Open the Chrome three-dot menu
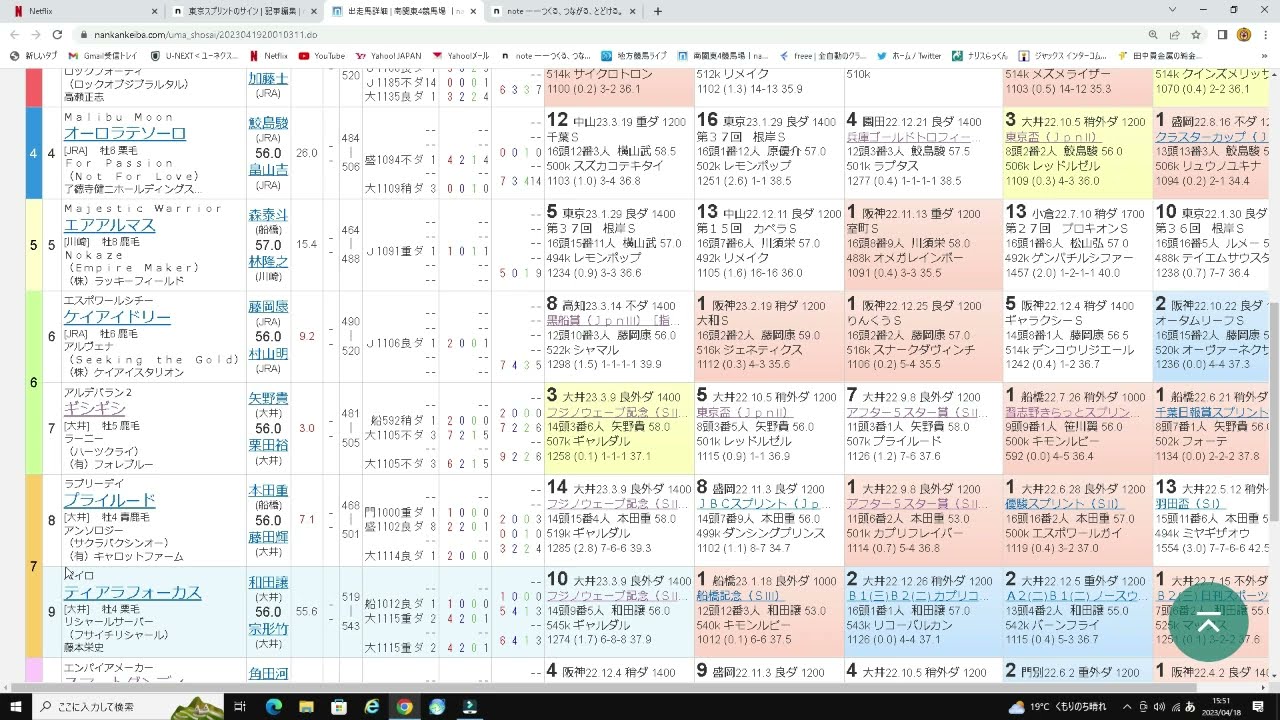This screenshot has width=1280, height=720. click(1266, 34)
